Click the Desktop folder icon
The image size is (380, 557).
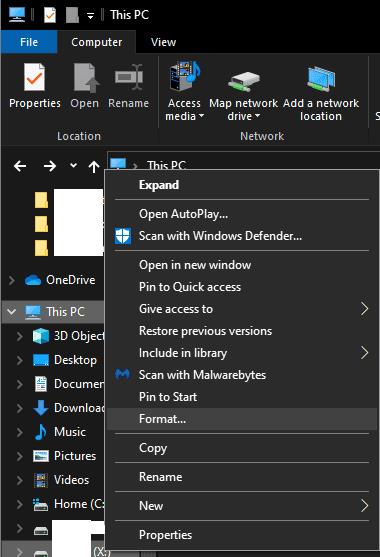point(41,360)
